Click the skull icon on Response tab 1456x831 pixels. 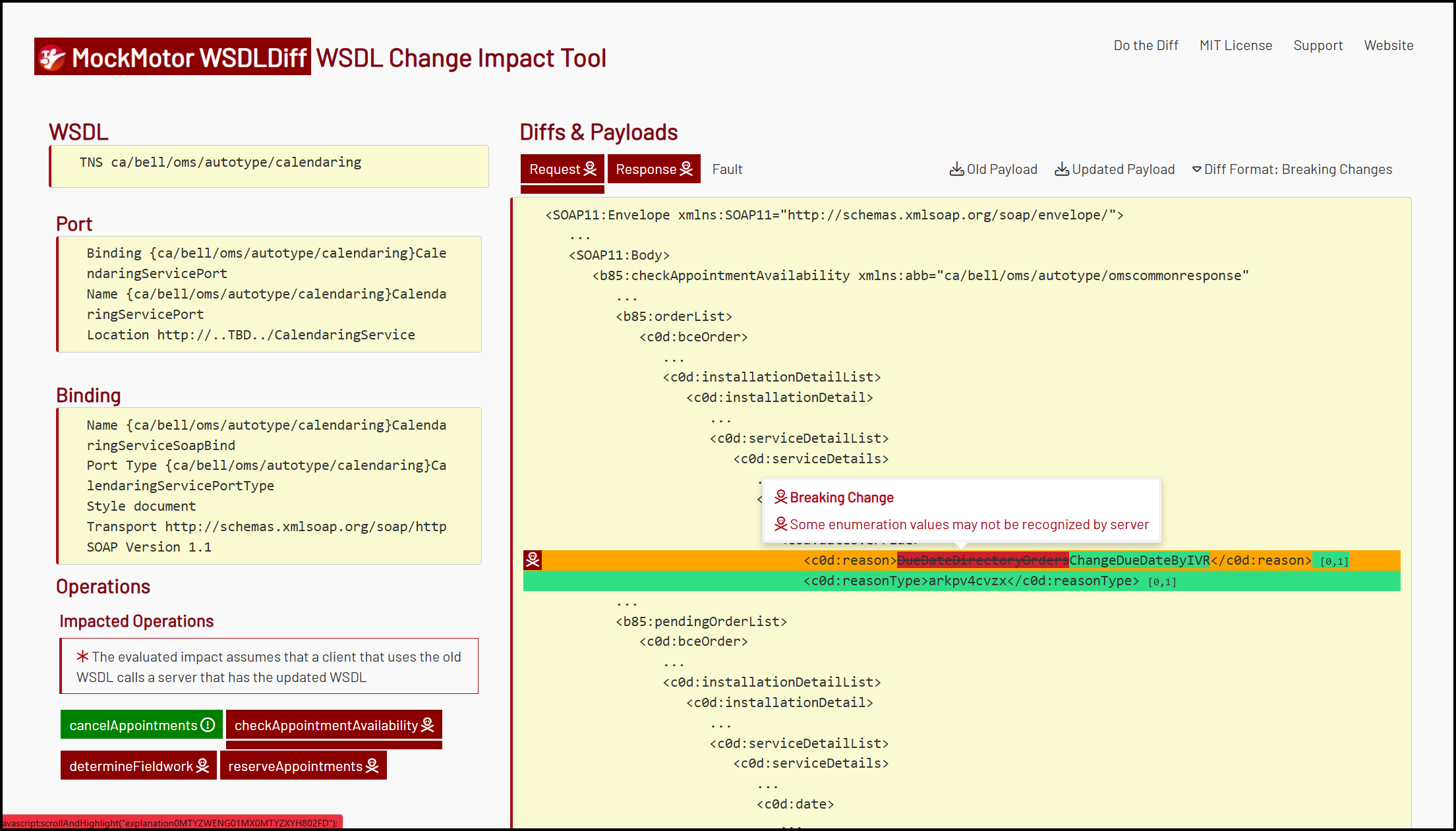[686, 169]
